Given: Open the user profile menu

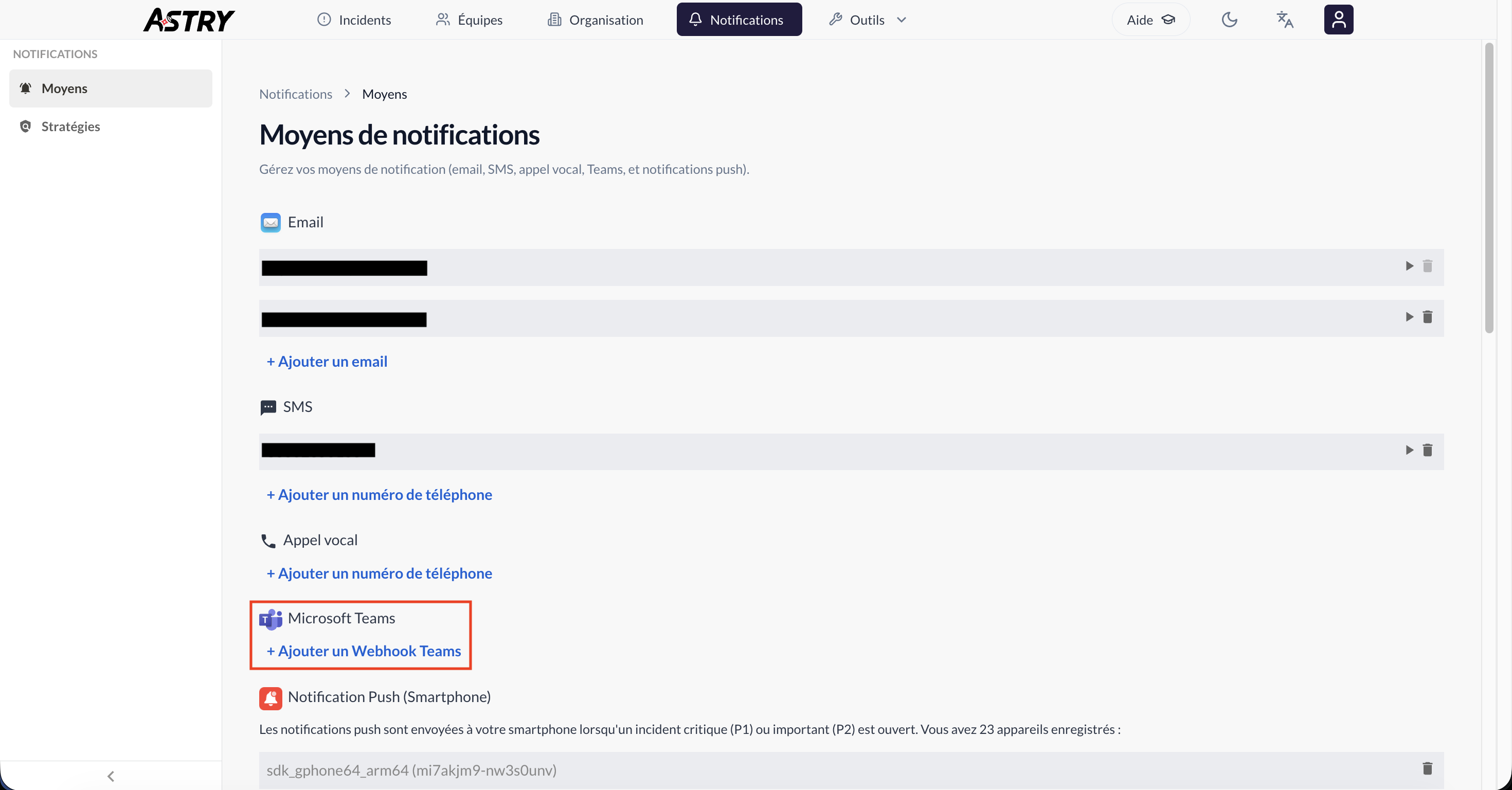Looking at the screenshot, I should [x=1339, y=20].
